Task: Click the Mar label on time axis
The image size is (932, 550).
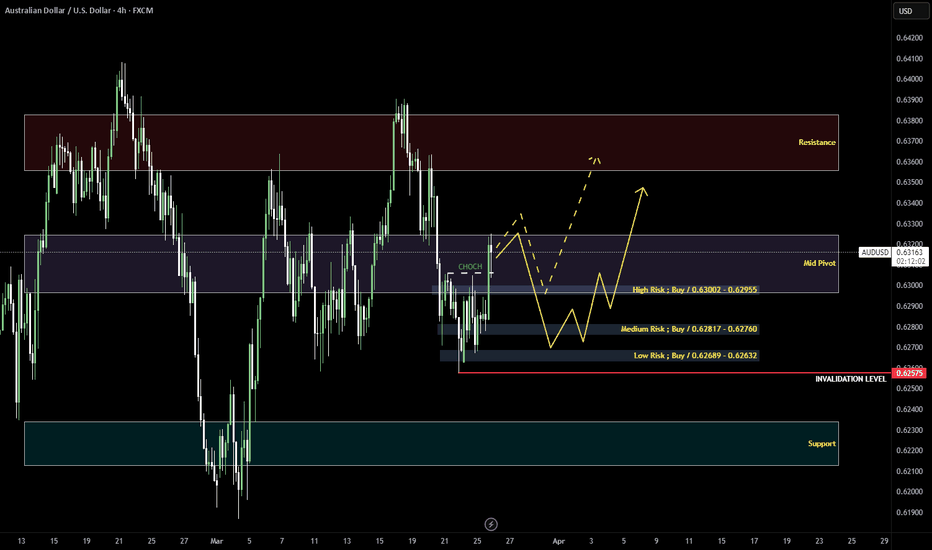Action: pyautogui.click(x=216, y=541)
